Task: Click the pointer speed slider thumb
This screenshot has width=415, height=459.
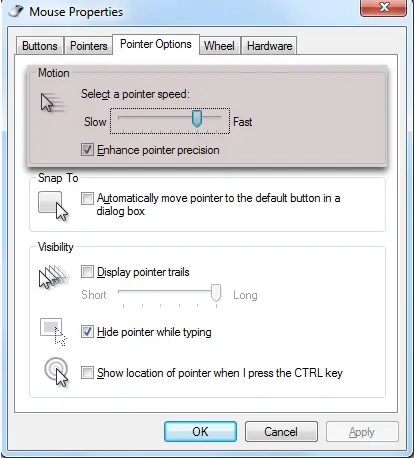Action: tap(197, 119)
